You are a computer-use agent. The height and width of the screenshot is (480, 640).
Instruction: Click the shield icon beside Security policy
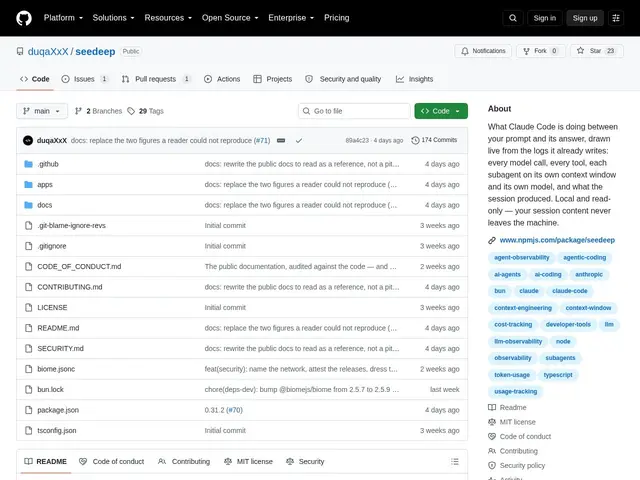492,465
